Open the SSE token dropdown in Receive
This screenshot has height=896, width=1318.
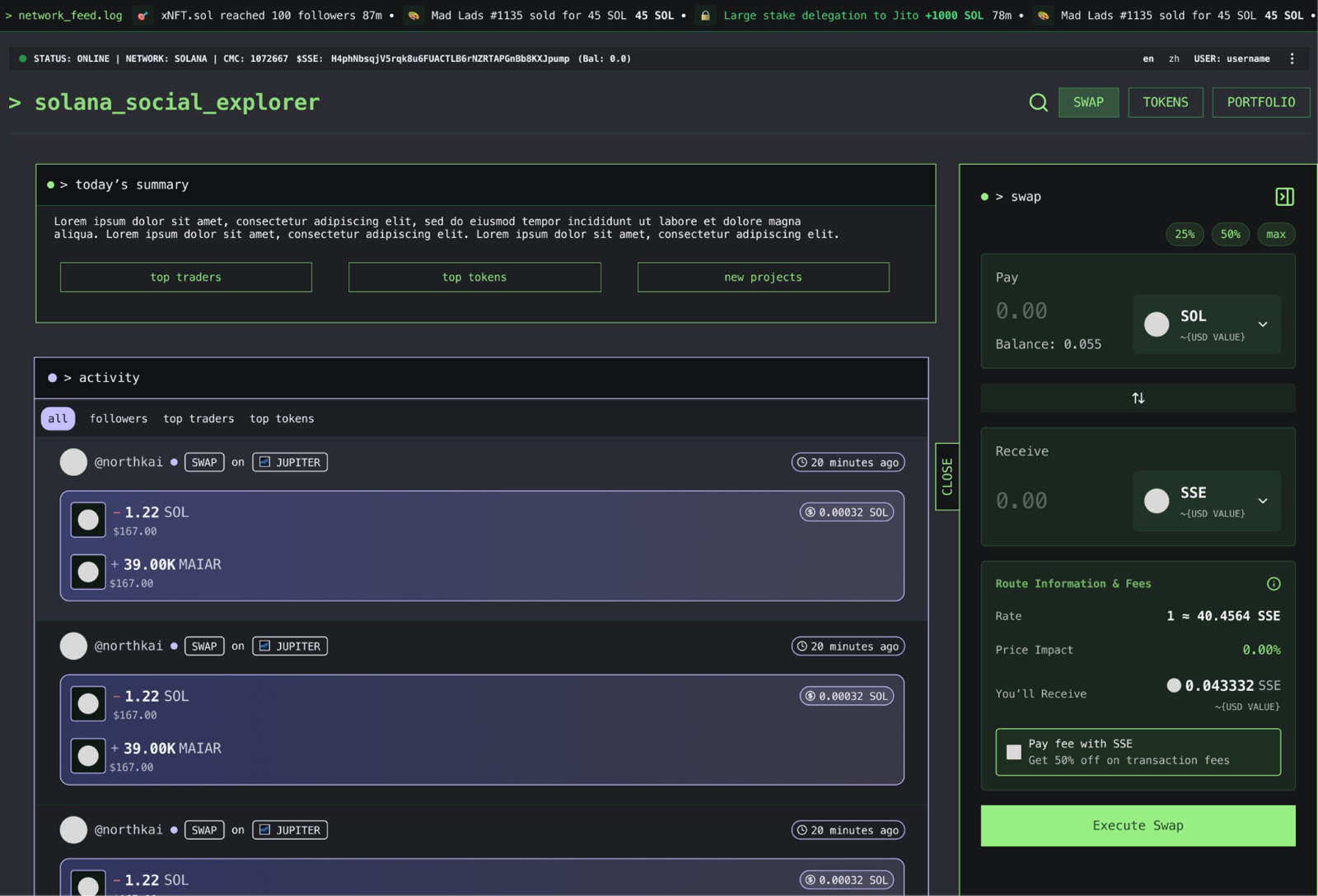coord(1207,501)
